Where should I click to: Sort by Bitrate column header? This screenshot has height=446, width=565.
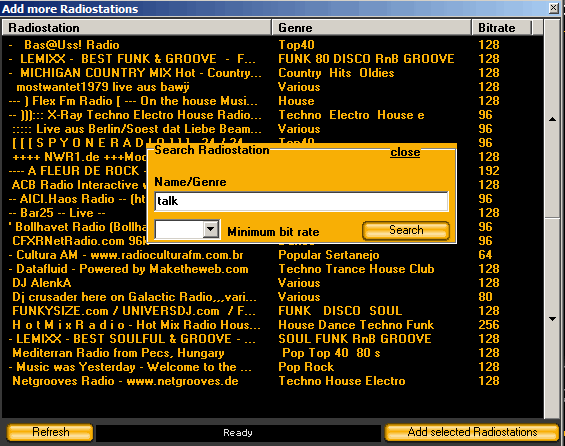click(x=502, y=28)
